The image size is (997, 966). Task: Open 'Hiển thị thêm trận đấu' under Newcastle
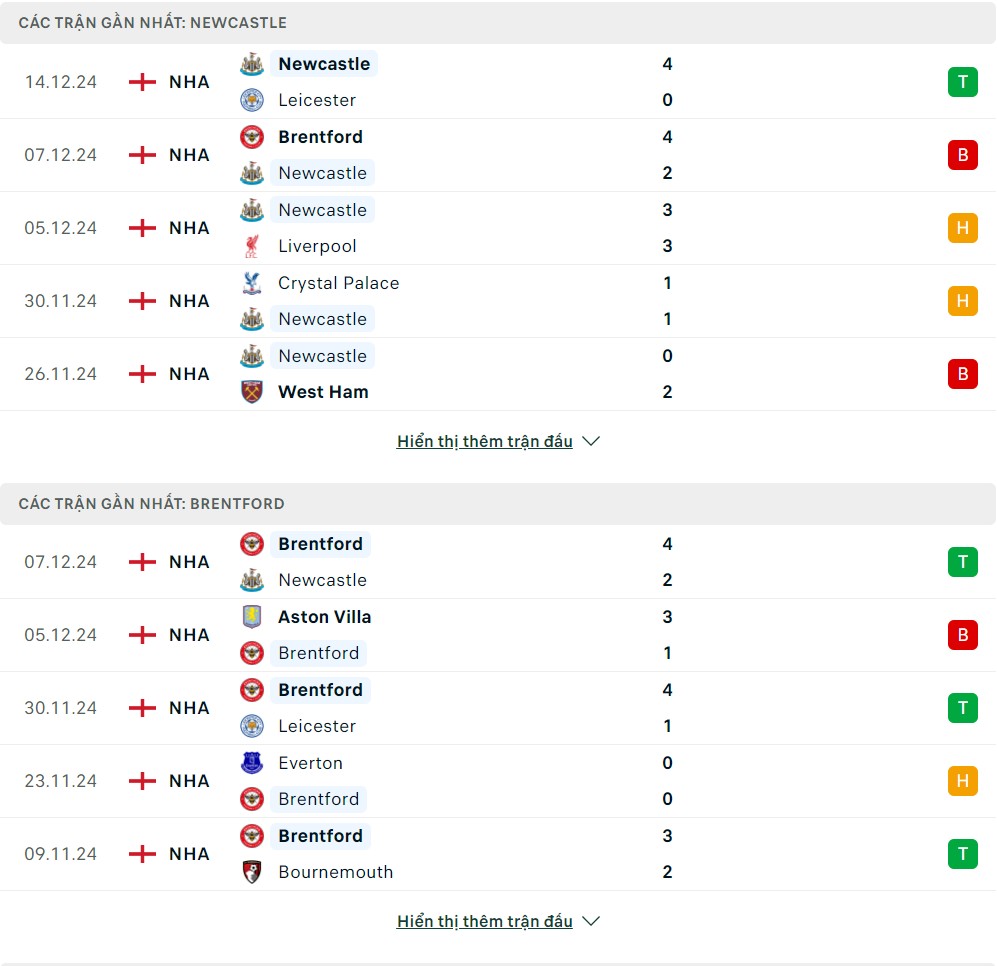(484, 441)
